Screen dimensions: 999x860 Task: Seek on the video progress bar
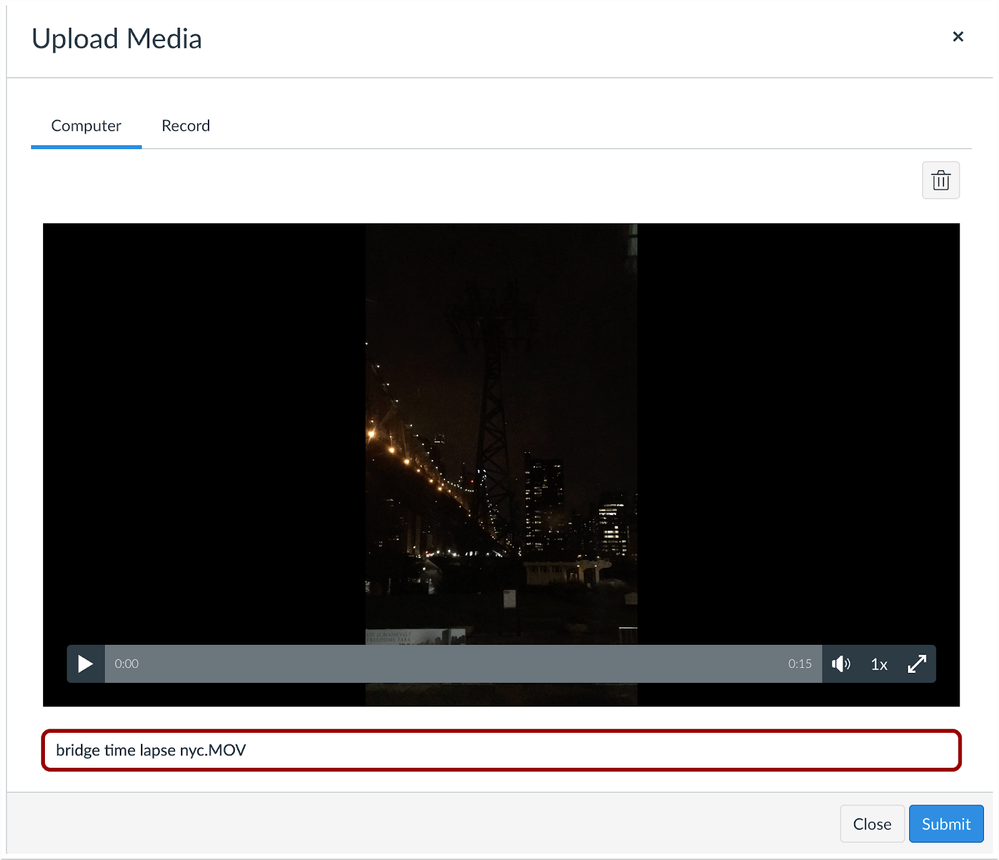tap(463, 664)
